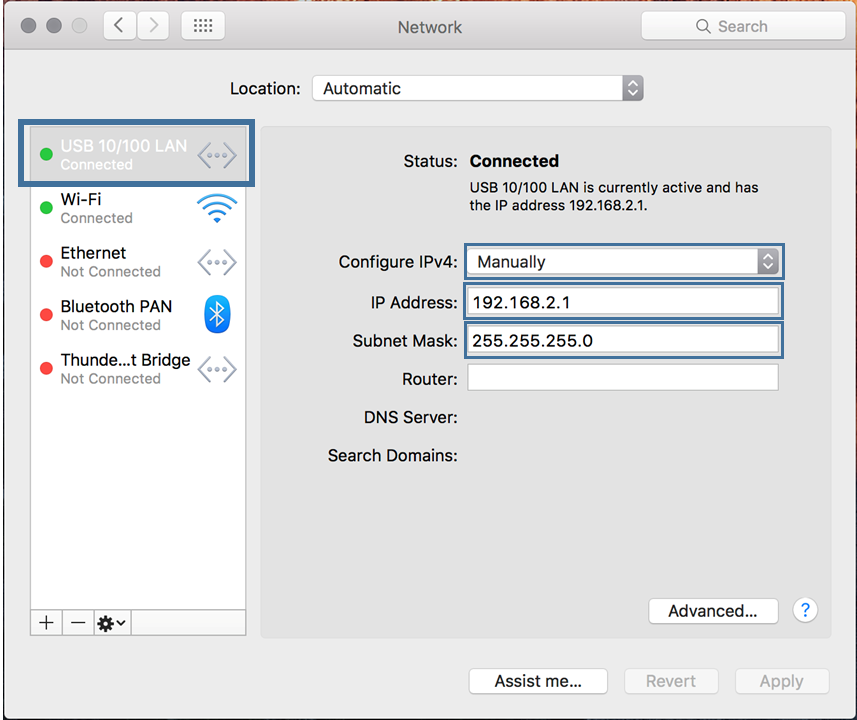Image resolution: width=857 pixels, height=720 pixels.
Task: Click the Bluetooth PAN icon
Action: click(x=217, y=315)
